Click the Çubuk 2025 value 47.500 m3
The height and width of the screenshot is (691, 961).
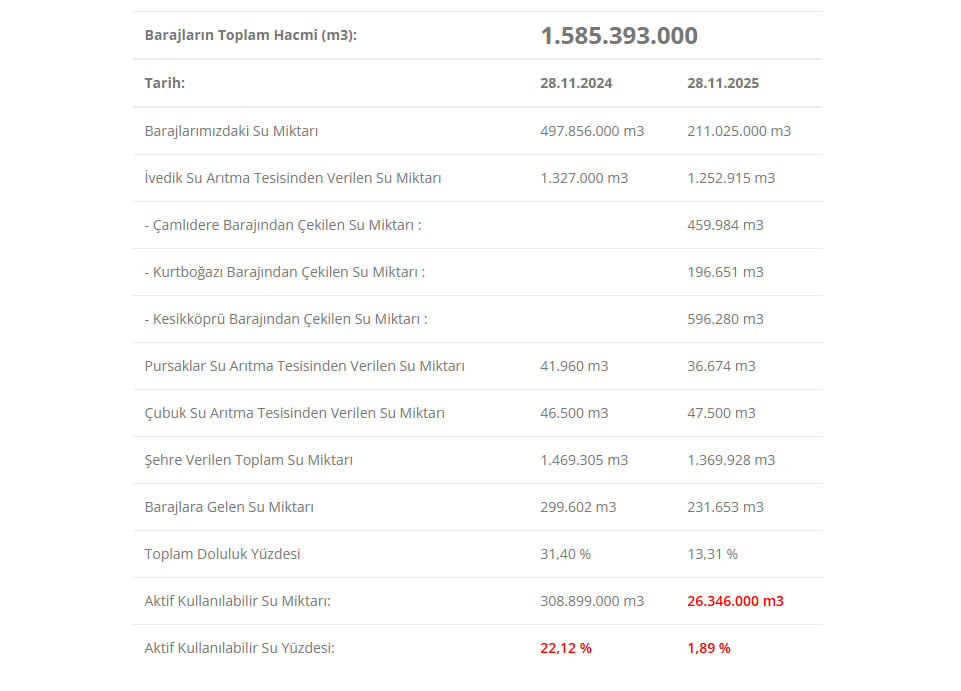(x=721, y=413)
